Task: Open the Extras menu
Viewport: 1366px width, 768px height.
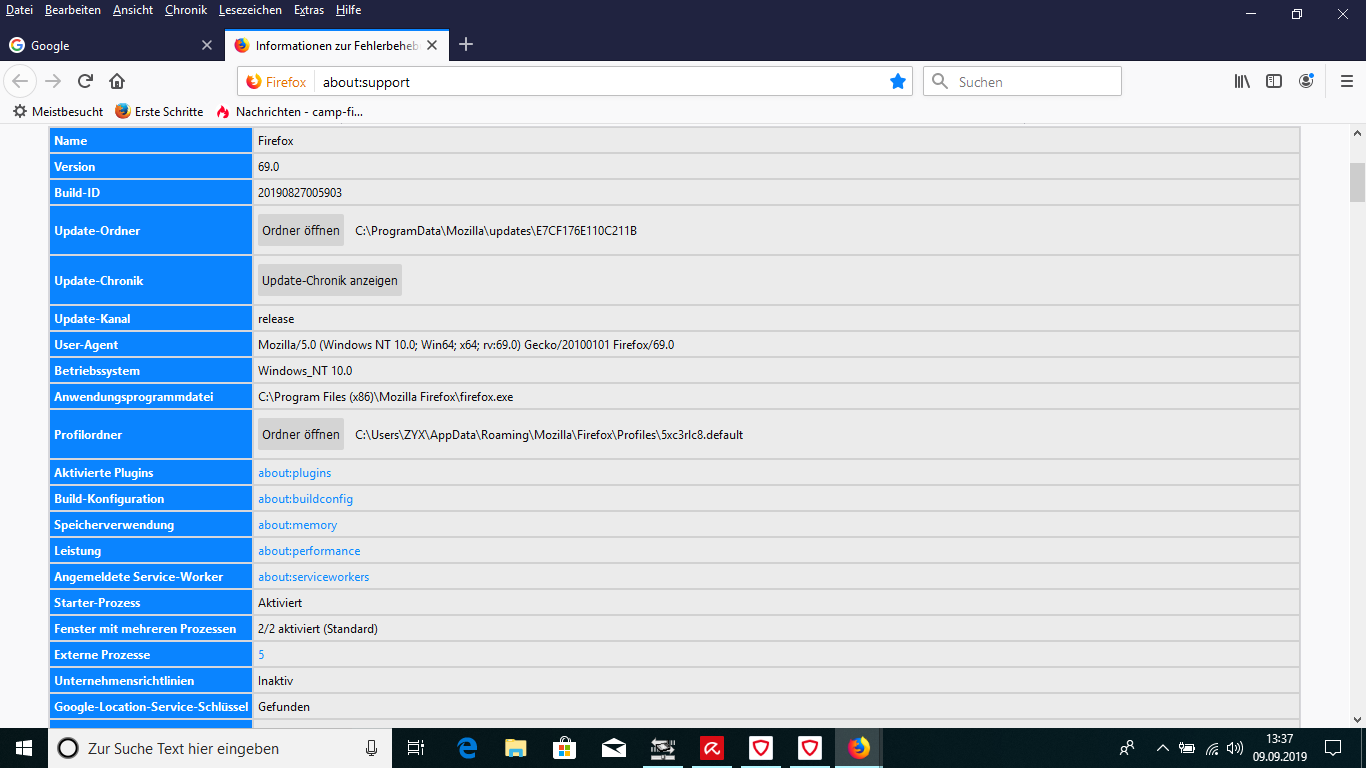Action: (309, 10)
